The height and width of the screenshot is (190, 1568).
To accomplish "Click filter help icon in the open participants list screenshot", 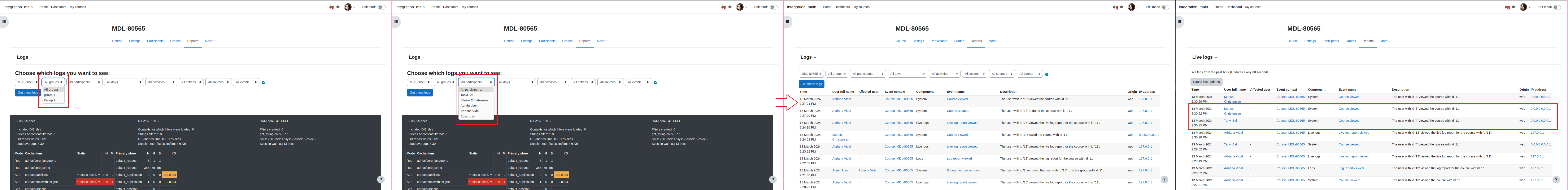I will 655,82.
